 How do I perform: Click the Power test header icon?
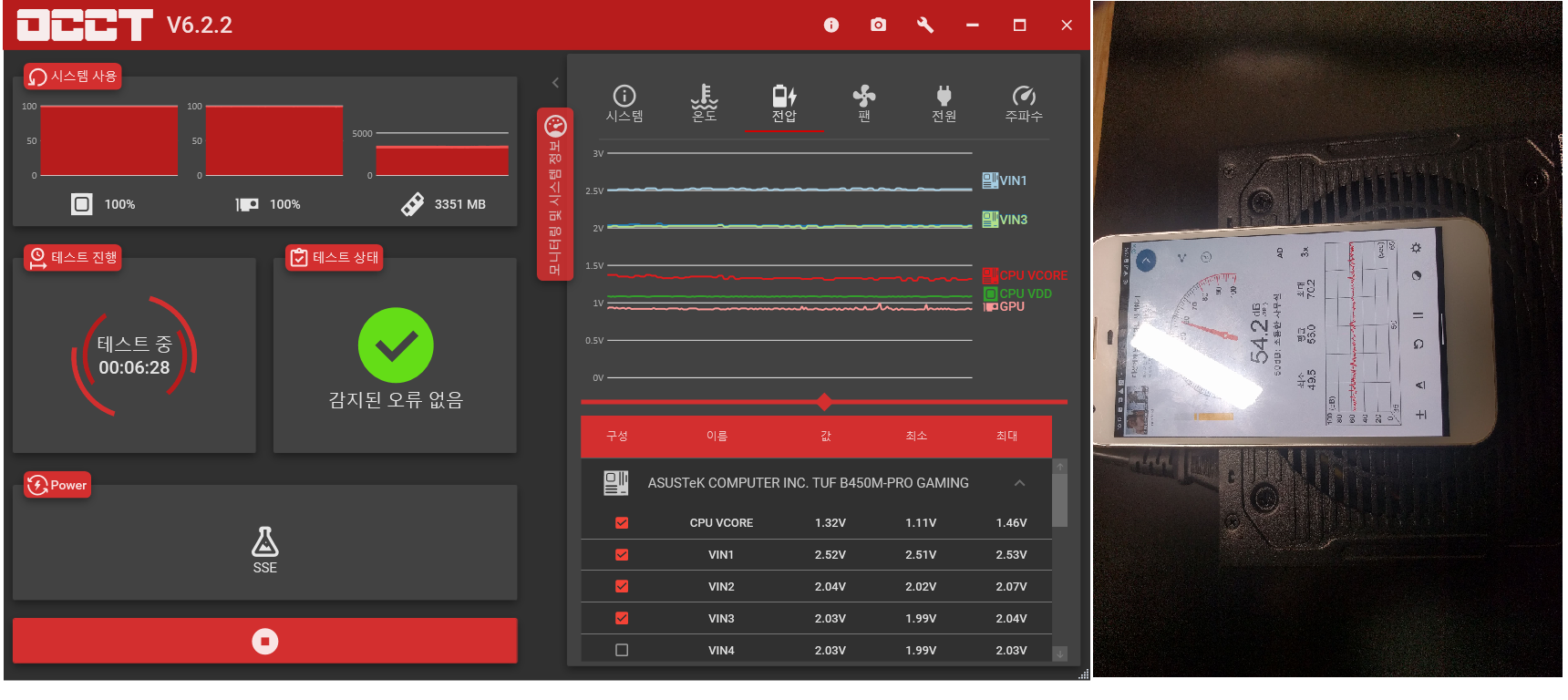click(37, 485)
